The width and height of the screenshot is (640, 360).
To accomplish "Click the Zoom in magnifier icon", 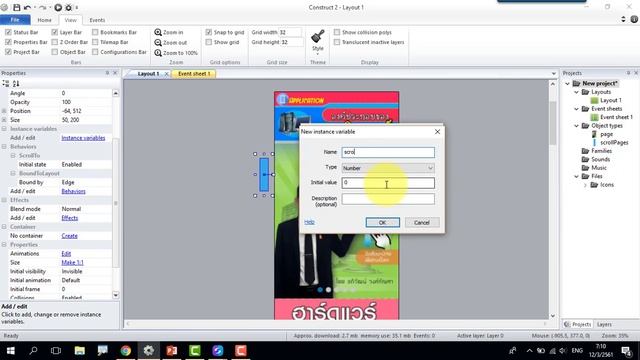I will pos(158,32).
